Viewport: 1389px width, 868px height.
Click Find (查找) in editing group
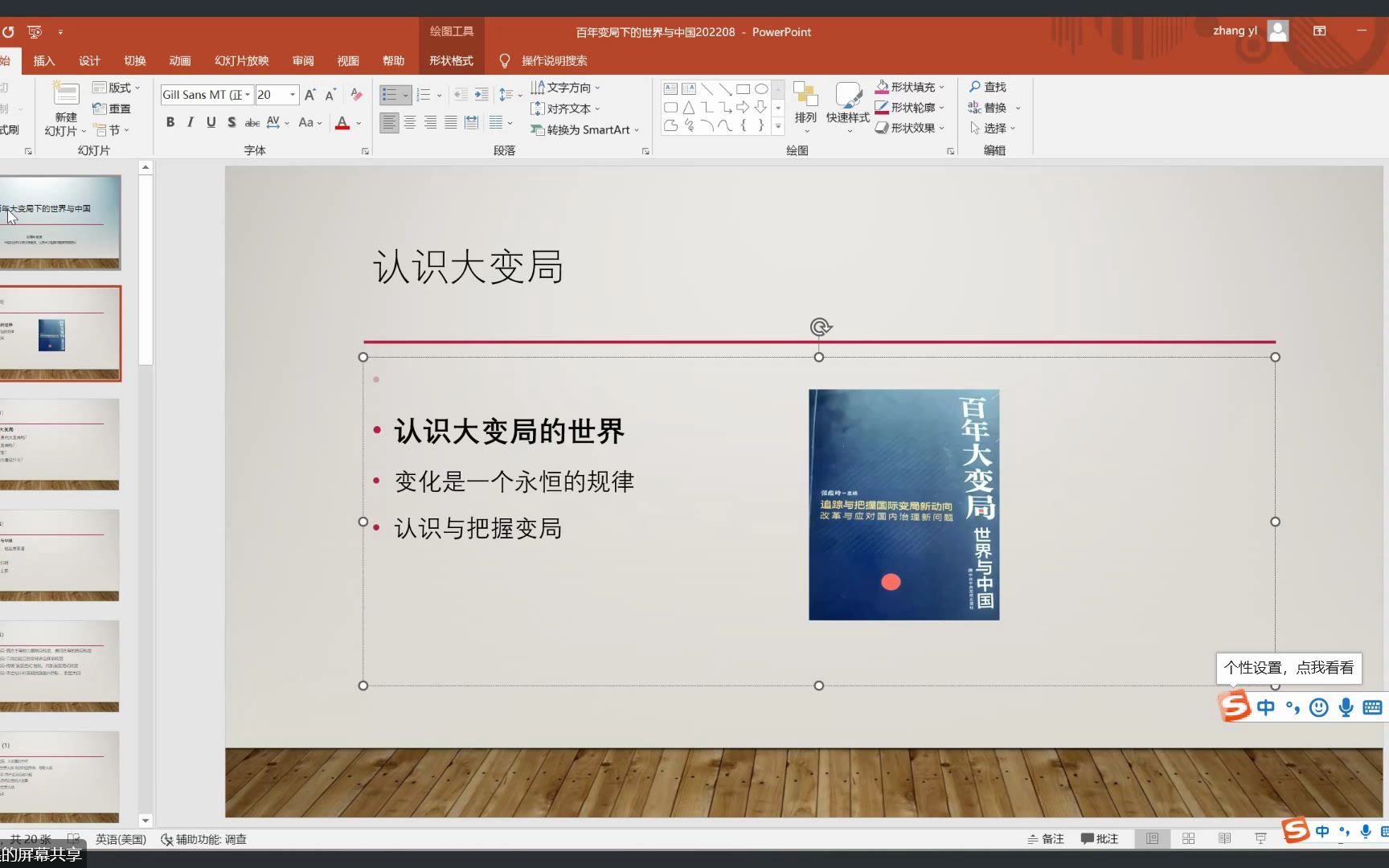(988, 87)
